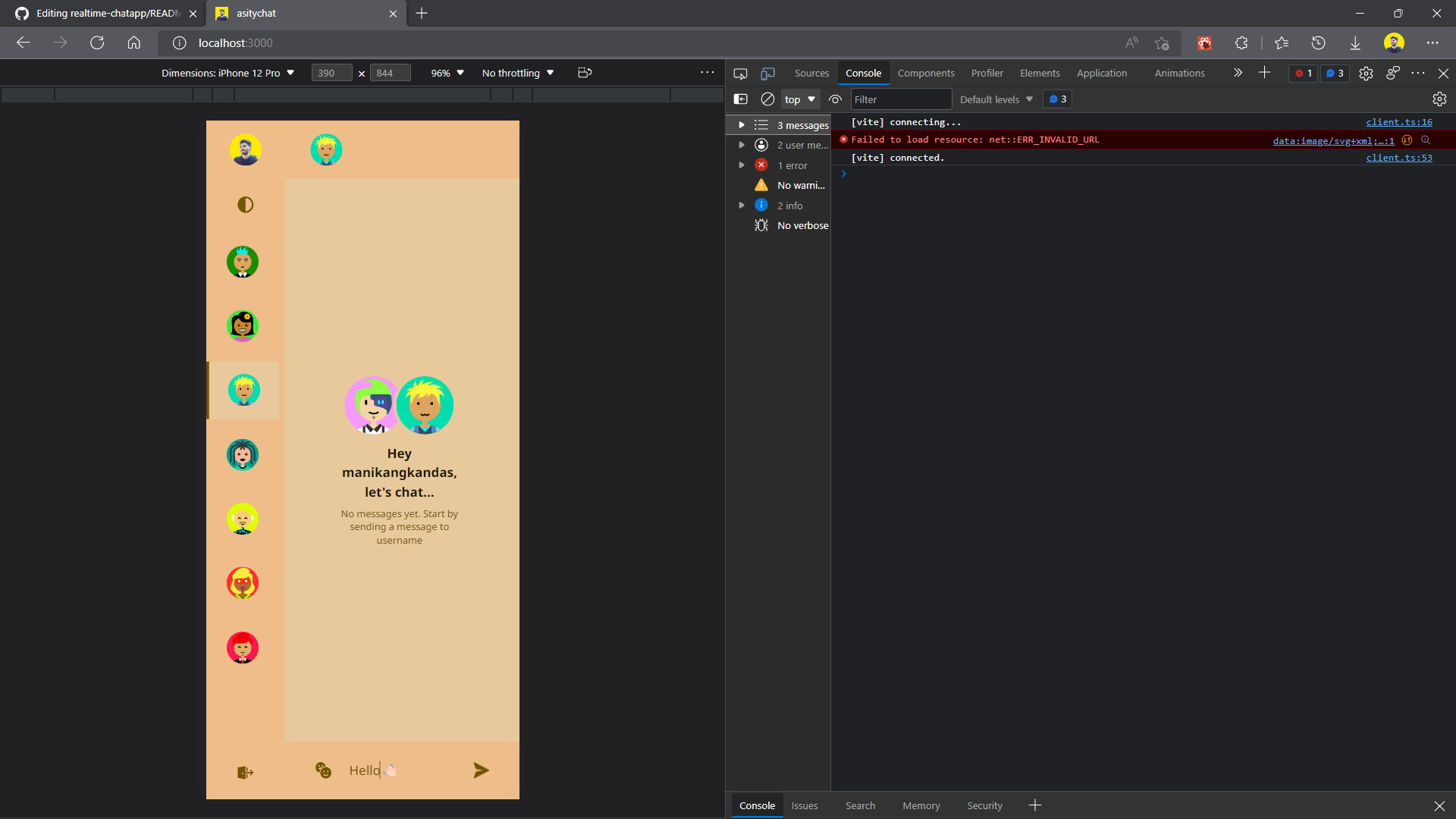Expand the 1 error message group

point(742,165)
